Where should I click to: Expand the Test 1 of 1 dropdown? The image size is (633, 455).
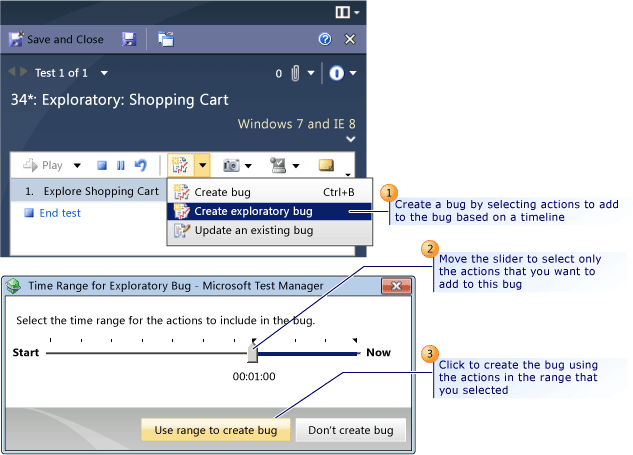point(104,73)
